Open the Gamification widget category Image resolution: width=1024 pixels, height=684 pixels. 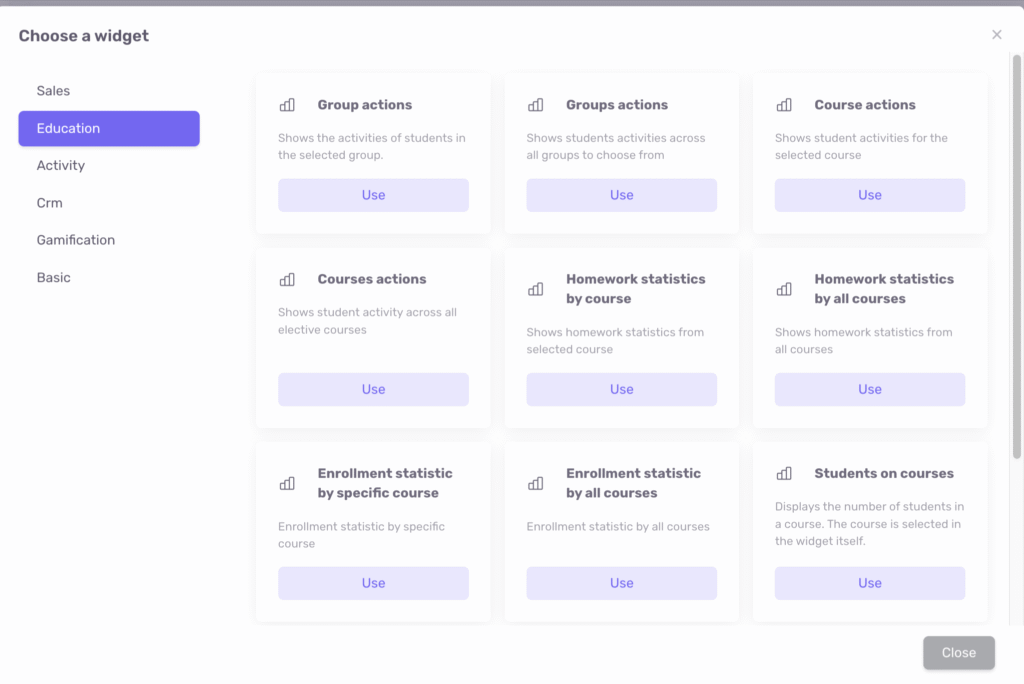(76, 240)
